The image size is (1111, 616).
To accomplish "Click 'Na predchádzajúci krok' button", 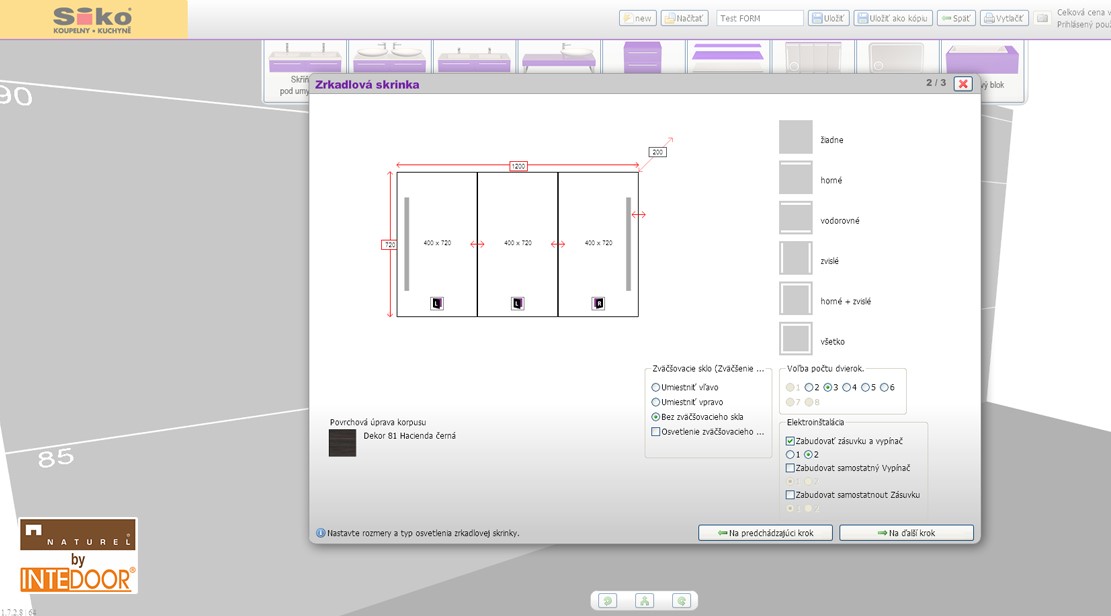I will [765, 533].
